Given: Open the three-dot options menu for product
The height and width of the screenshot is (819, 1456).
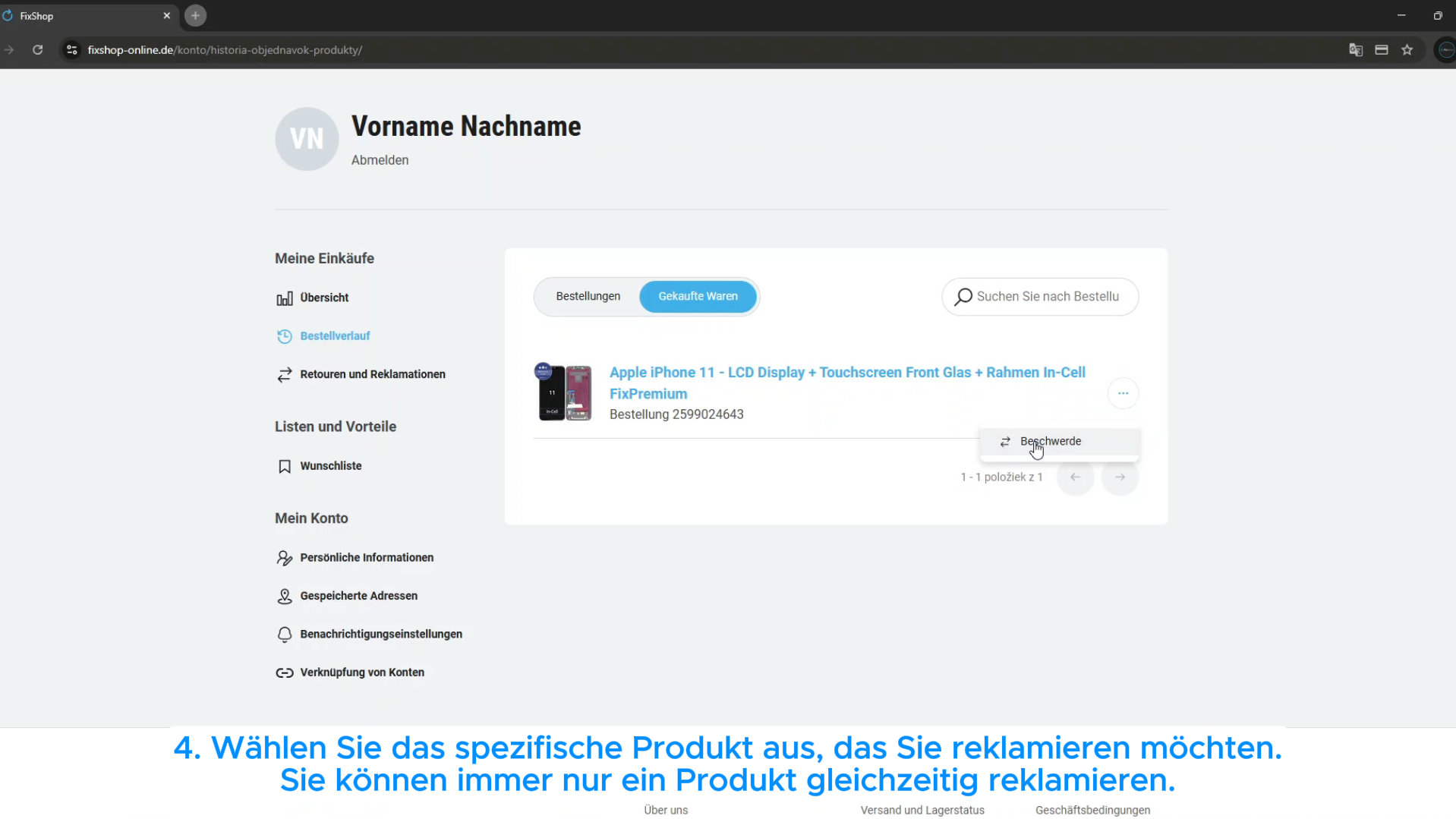Looking at the screenshot, I should 1122,393.
